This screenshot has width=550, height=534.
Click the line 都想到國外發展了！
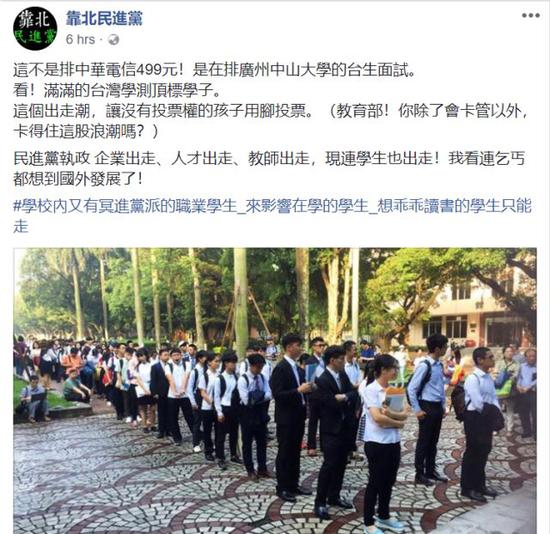click(x=78, y=179)
